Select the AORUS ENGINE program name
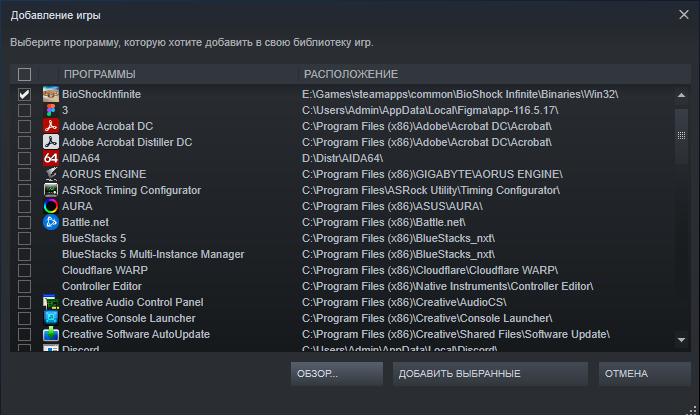This screenshot has width=700, height=415. tap(104, 174)
